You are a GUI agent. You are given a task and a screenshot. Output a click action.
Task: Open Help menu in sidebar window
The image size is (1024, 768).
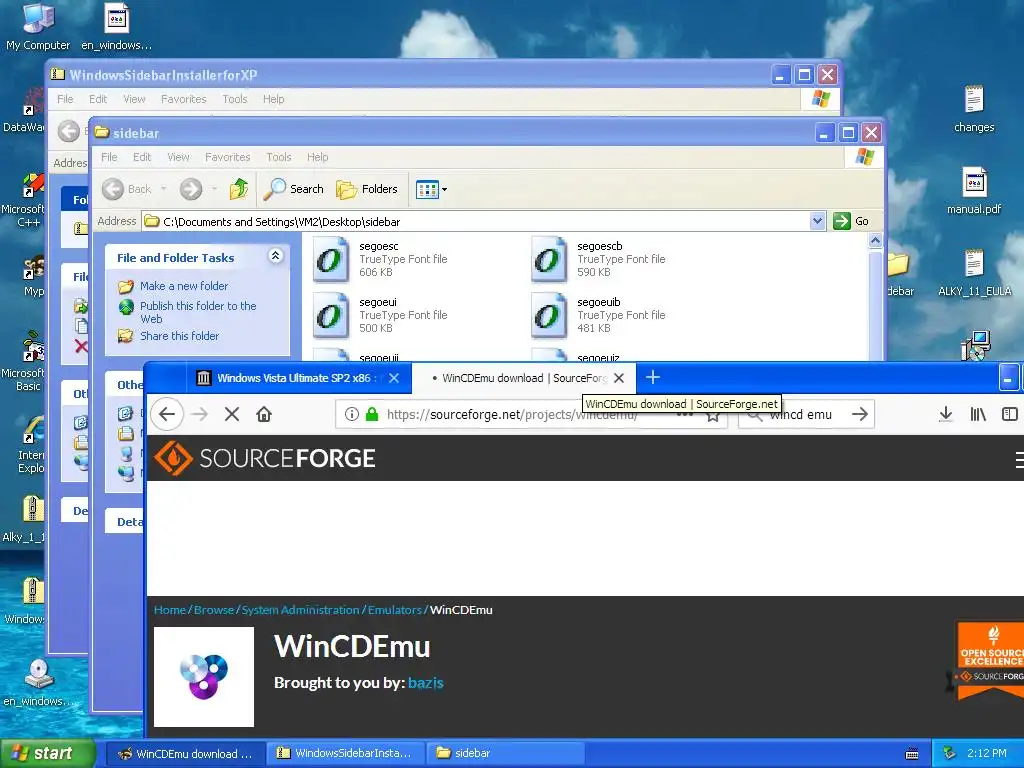click(317, 157)
